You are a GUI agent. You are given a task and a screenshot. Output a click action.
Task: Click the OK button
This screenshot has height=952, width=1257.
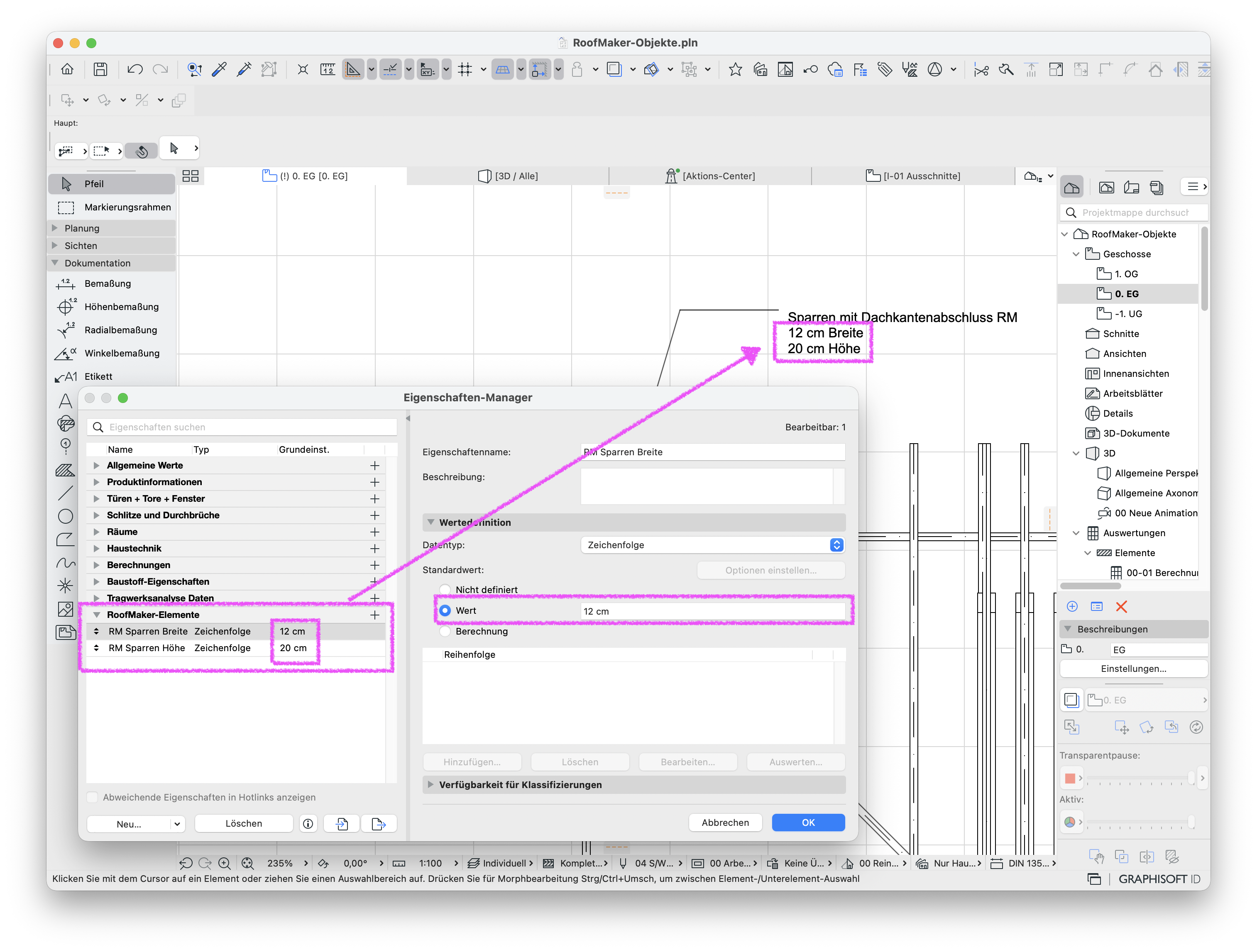[807, 823]
